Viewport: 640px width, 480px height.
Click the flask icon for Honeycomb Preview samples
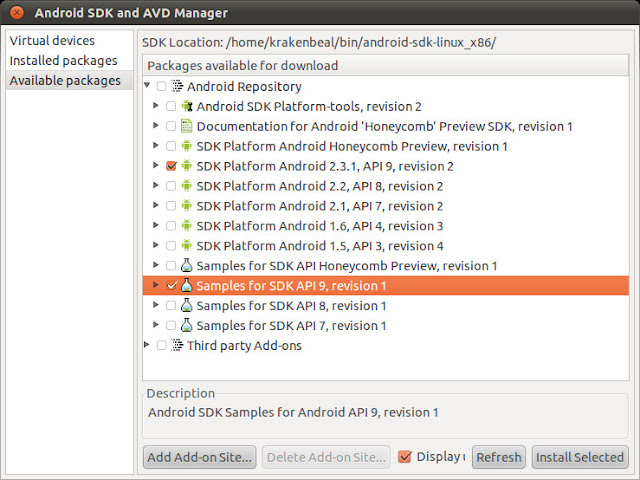187,265
